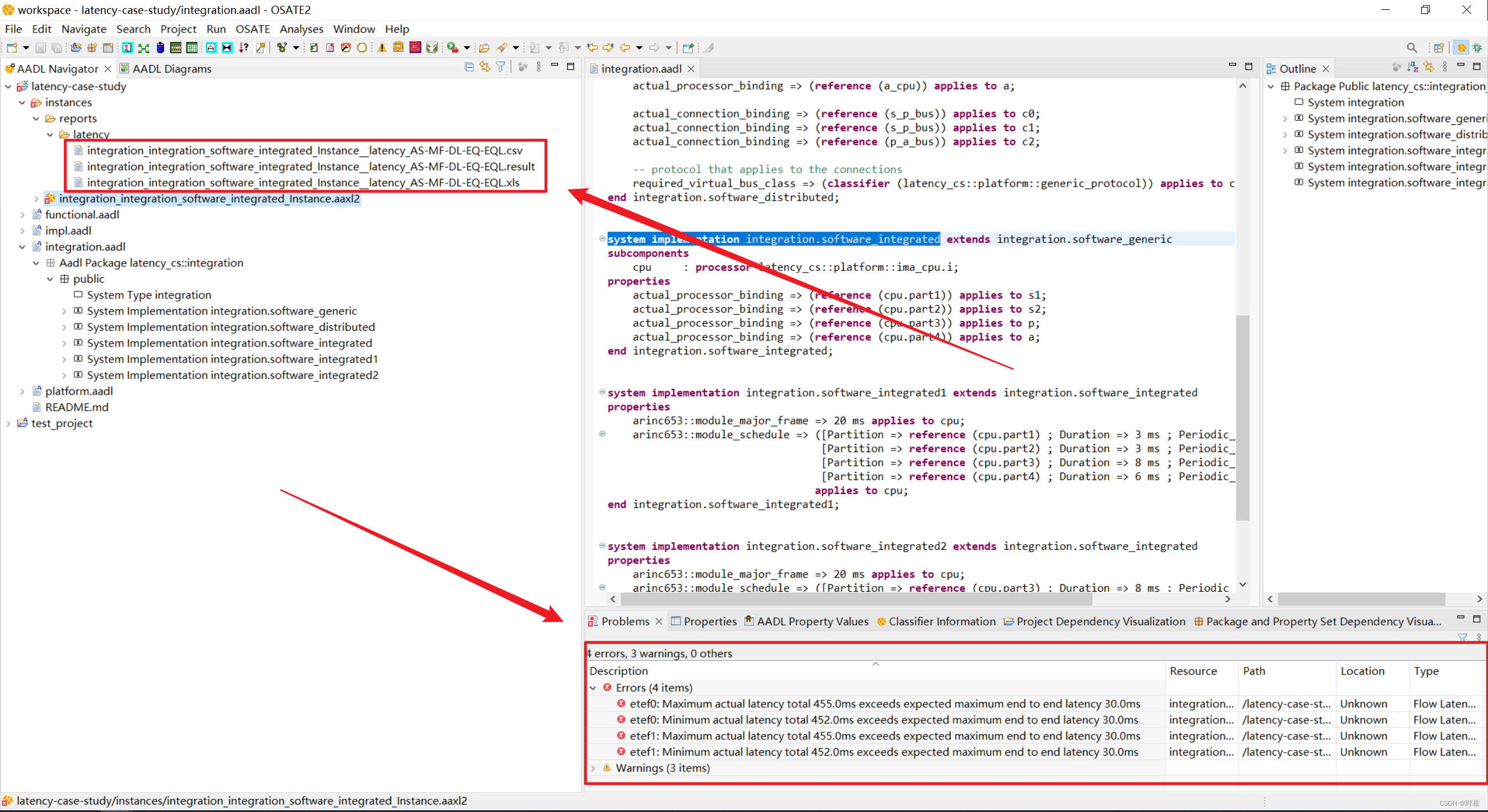This screenshot has width=1488, height=812.
Task: Click the sigma analysis toolbar icon
Action: pos(127,48)
